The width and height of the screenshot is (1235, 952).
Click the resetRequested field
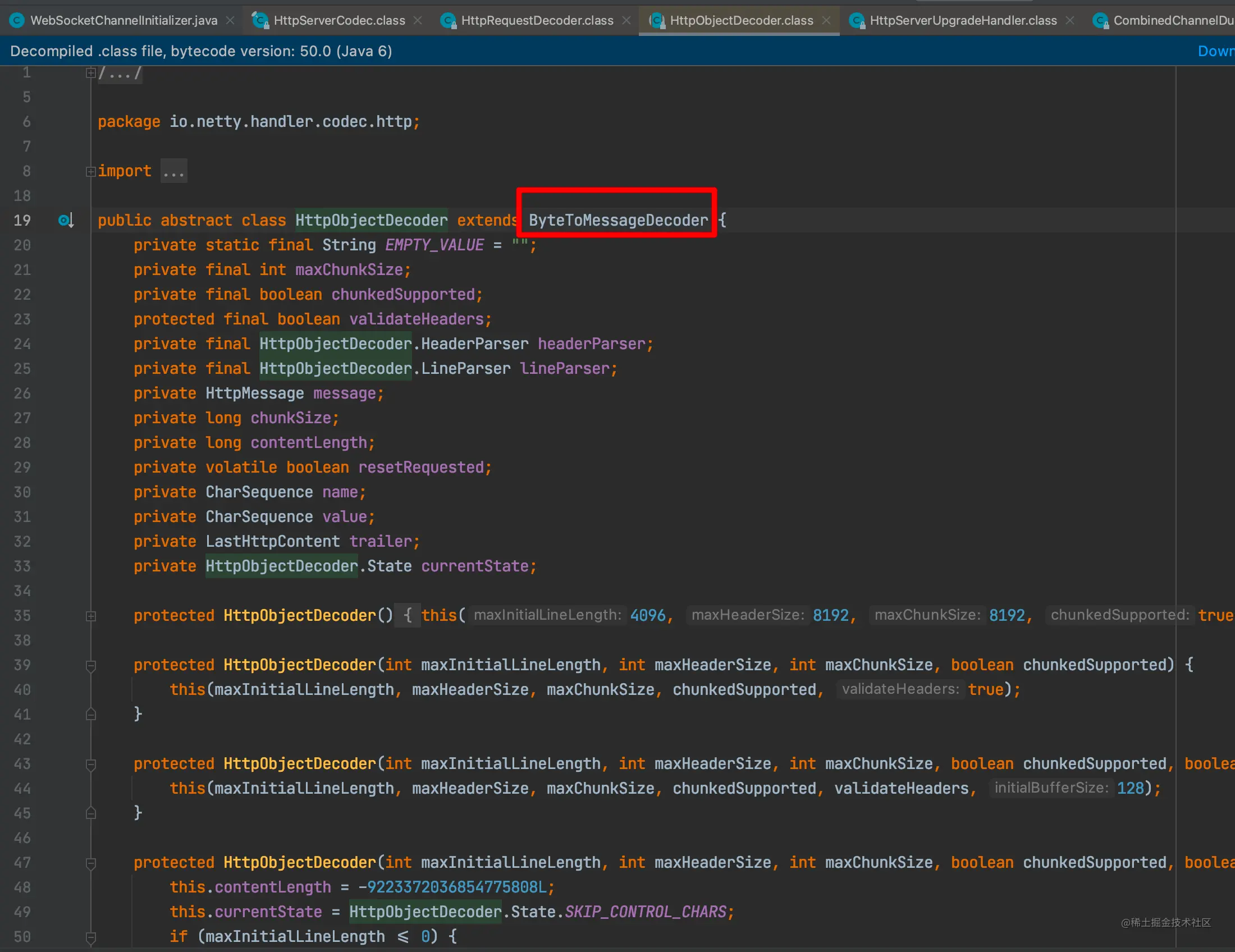click(420, 468)
